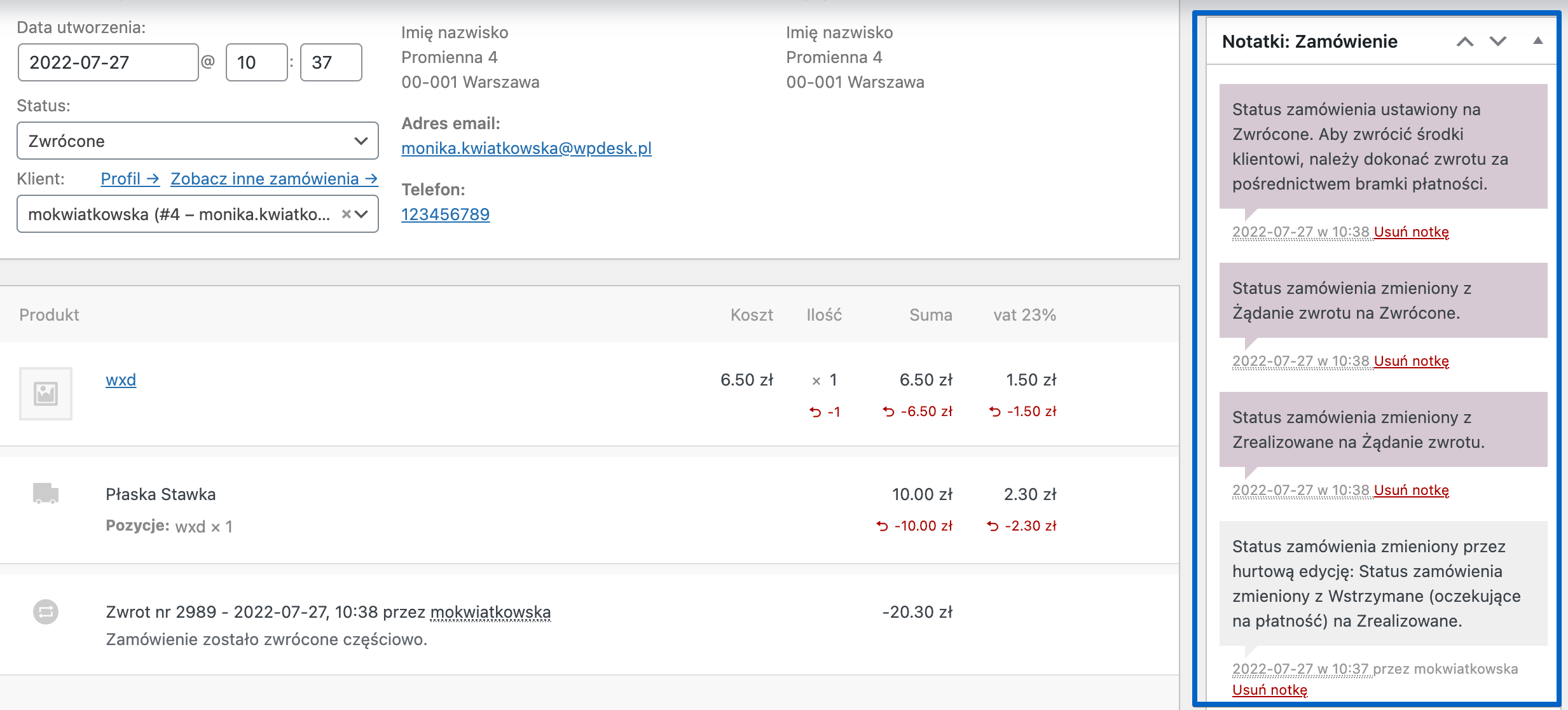
Task: Click the wxd product placeholder thumbnail
Action: tap(45, 393)
